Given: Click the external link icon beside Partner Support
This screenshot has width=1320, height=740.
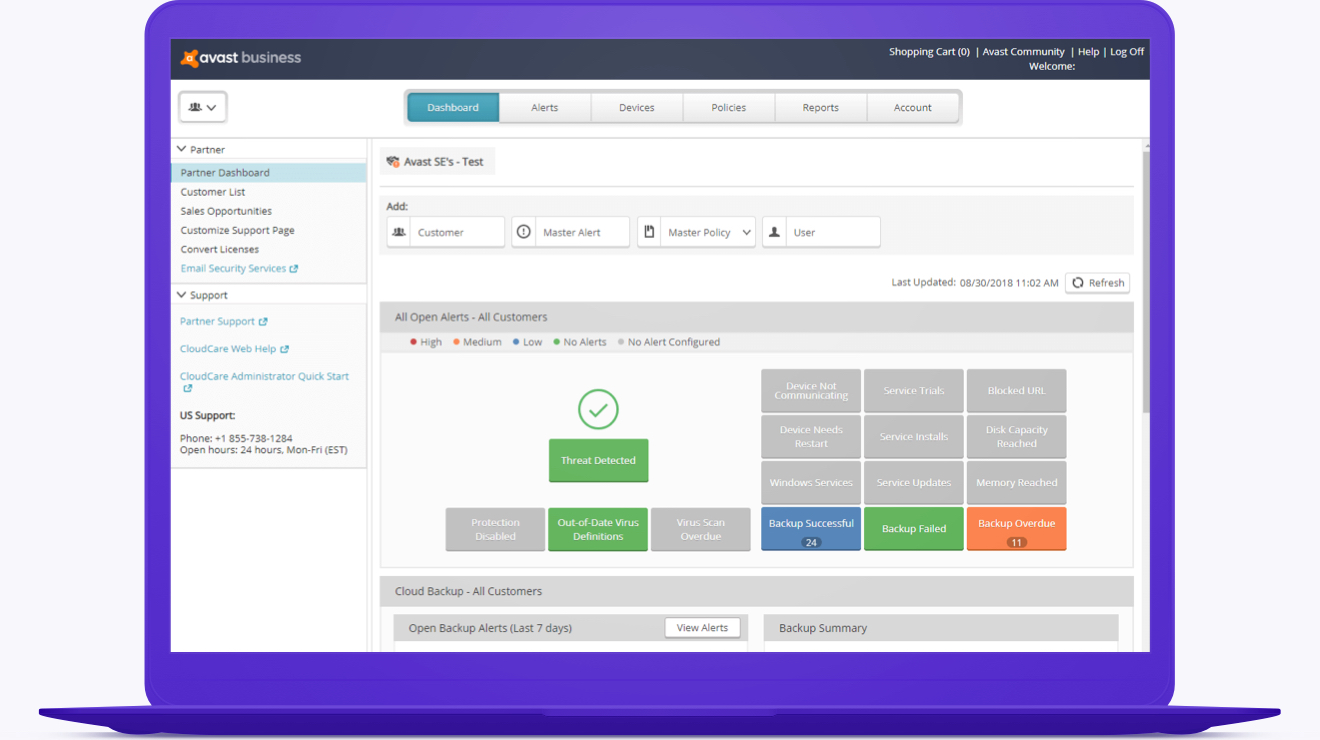Looking at the screenshot, I should tap(263, 322).
